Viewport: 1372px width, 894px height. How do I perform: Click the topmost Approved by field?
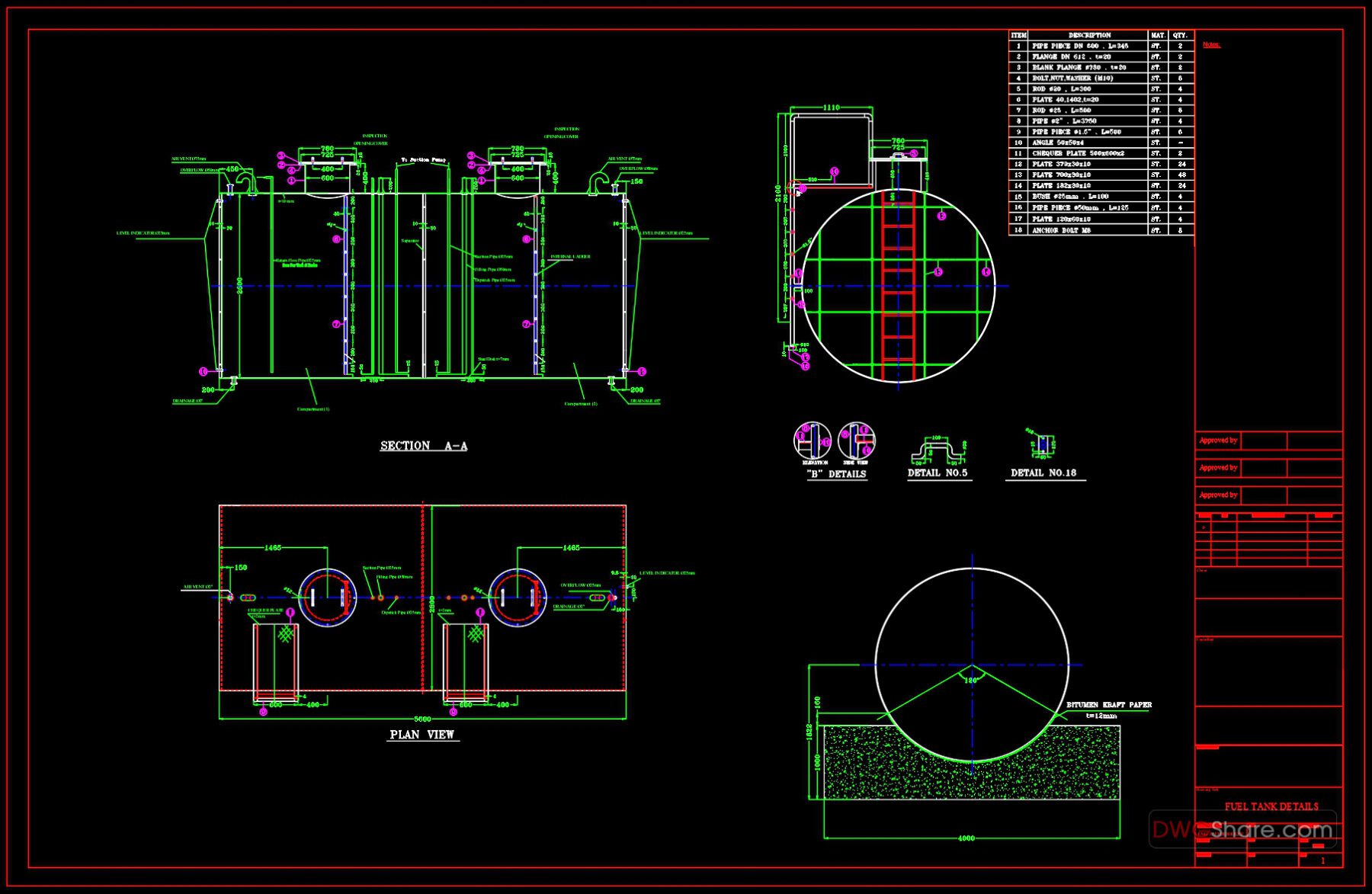click(1218, 440)
